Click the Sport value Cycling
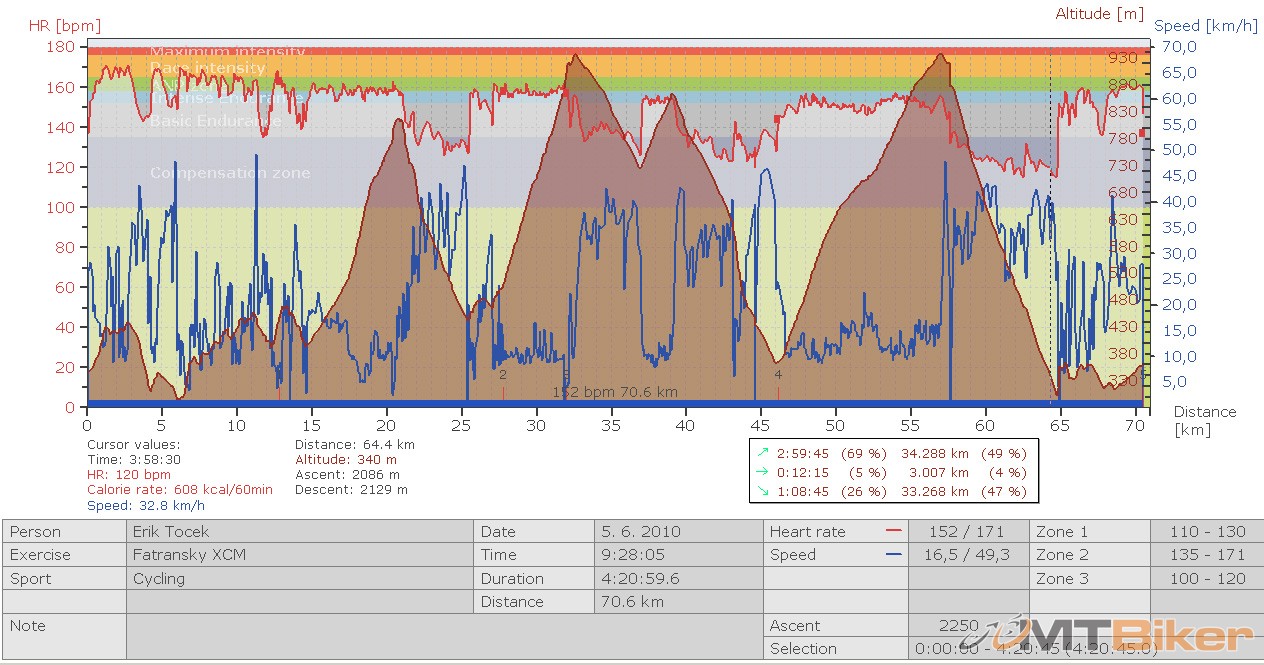1264x665 pixels. (x=299, y=579)
